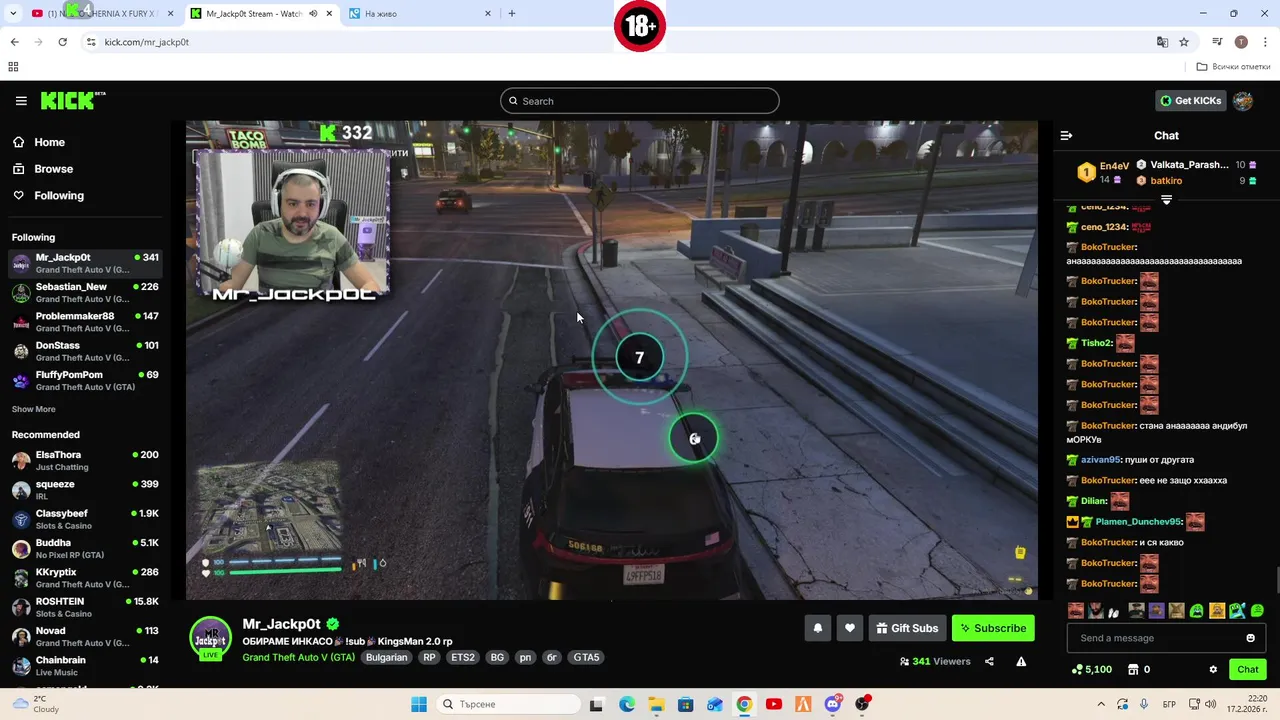1280x720 pixels.
Task: Open recommended channel ElsaThora
Action: [x=85, y=460]
